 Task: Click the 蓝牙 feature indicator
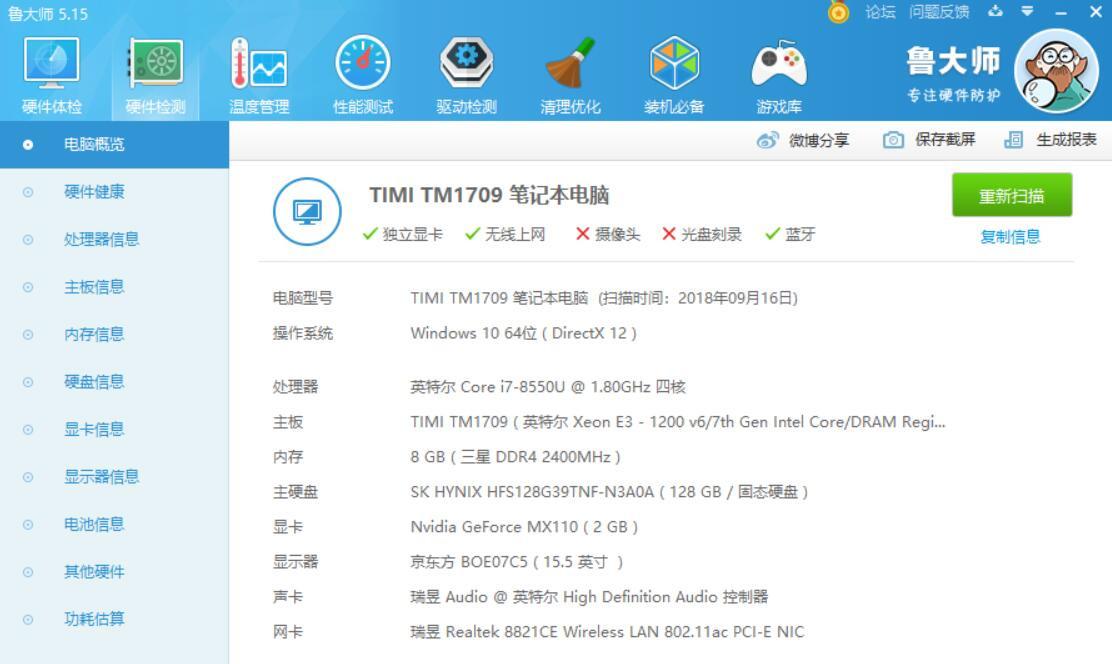point(790,235)
